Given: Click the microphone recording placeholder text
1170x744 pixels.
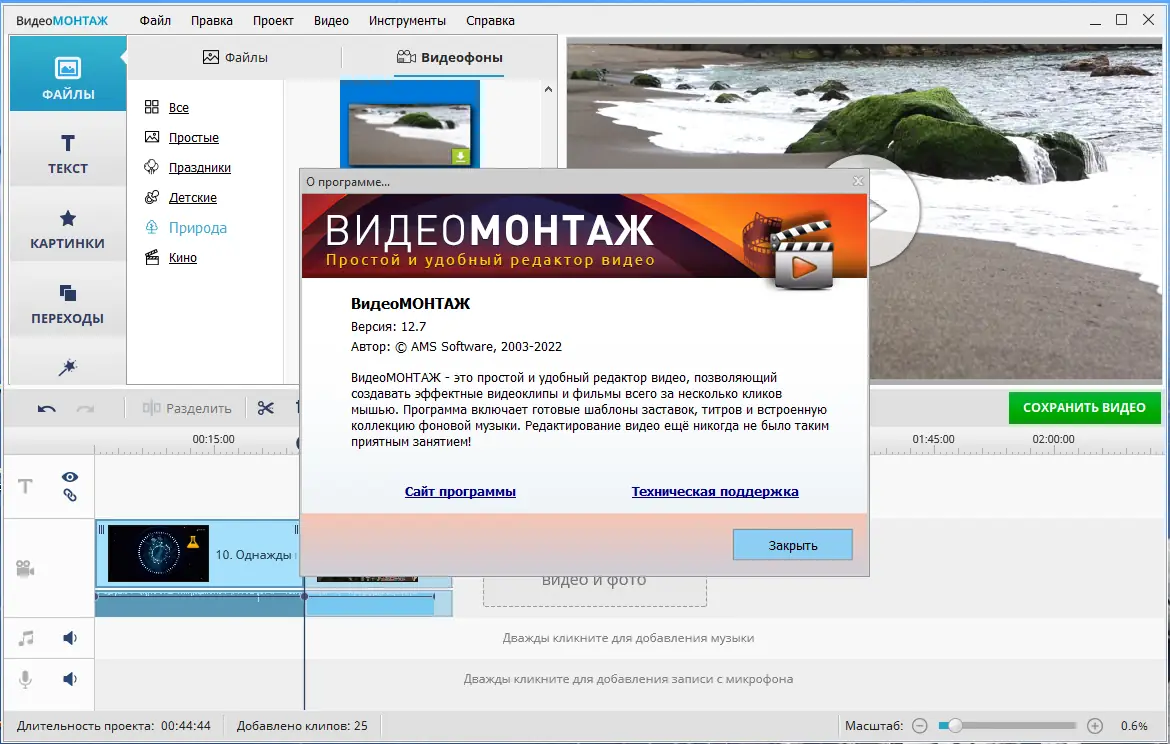Looking at the screenshot, I should [x=628, y=679].
